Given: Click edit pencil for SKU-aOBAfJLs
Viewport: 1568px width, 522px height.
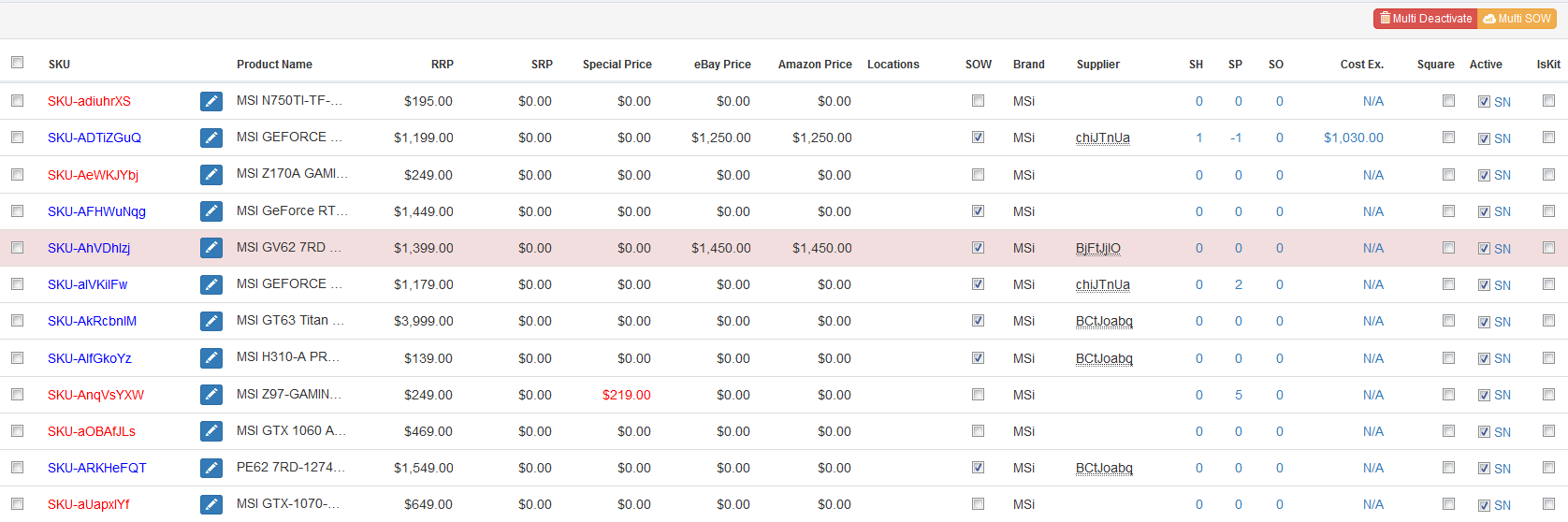Looking at the screenshot, I should [x=211, y=431].
